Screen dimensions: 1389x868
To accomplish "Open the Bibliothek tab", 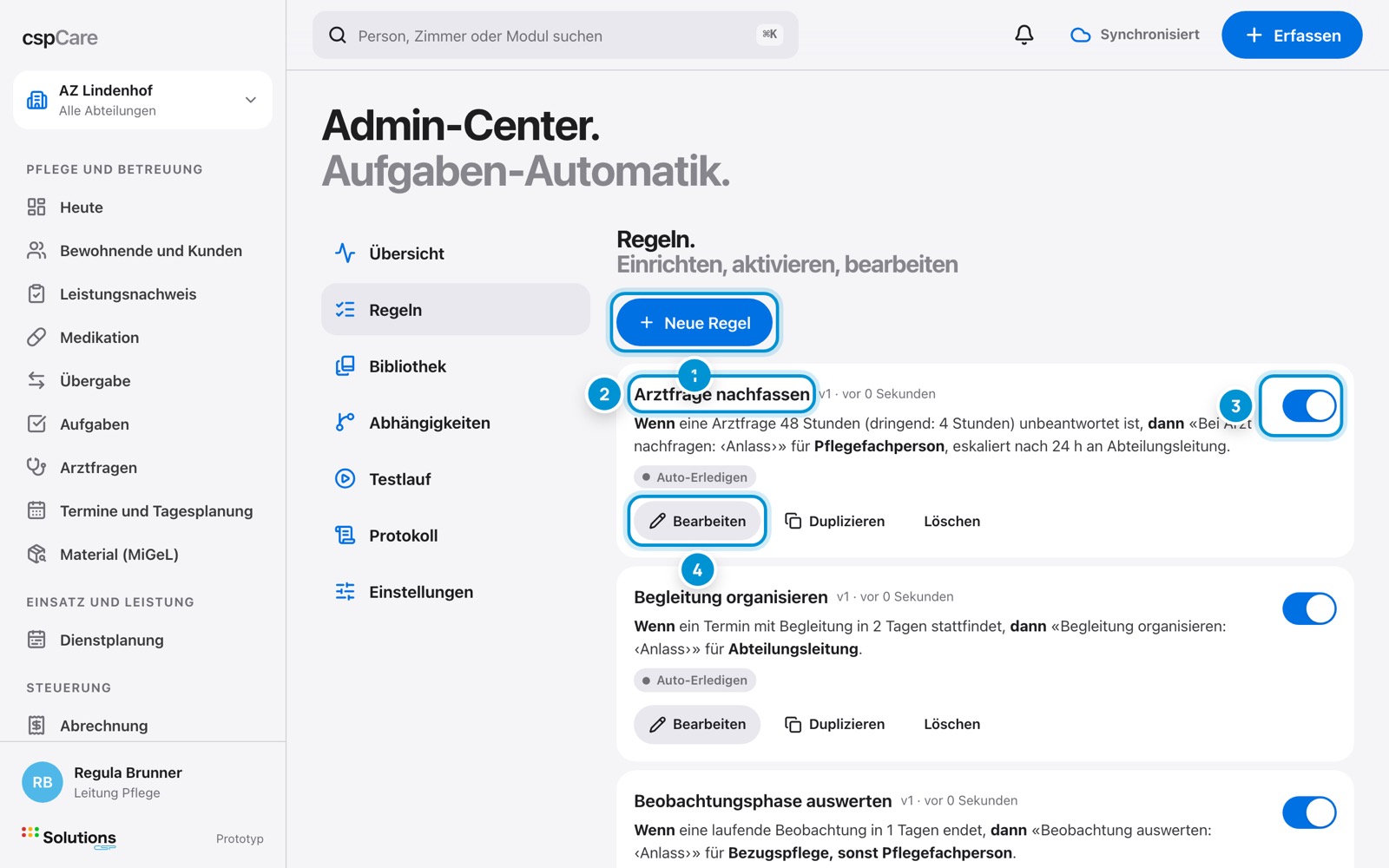I will coord(455,366).
